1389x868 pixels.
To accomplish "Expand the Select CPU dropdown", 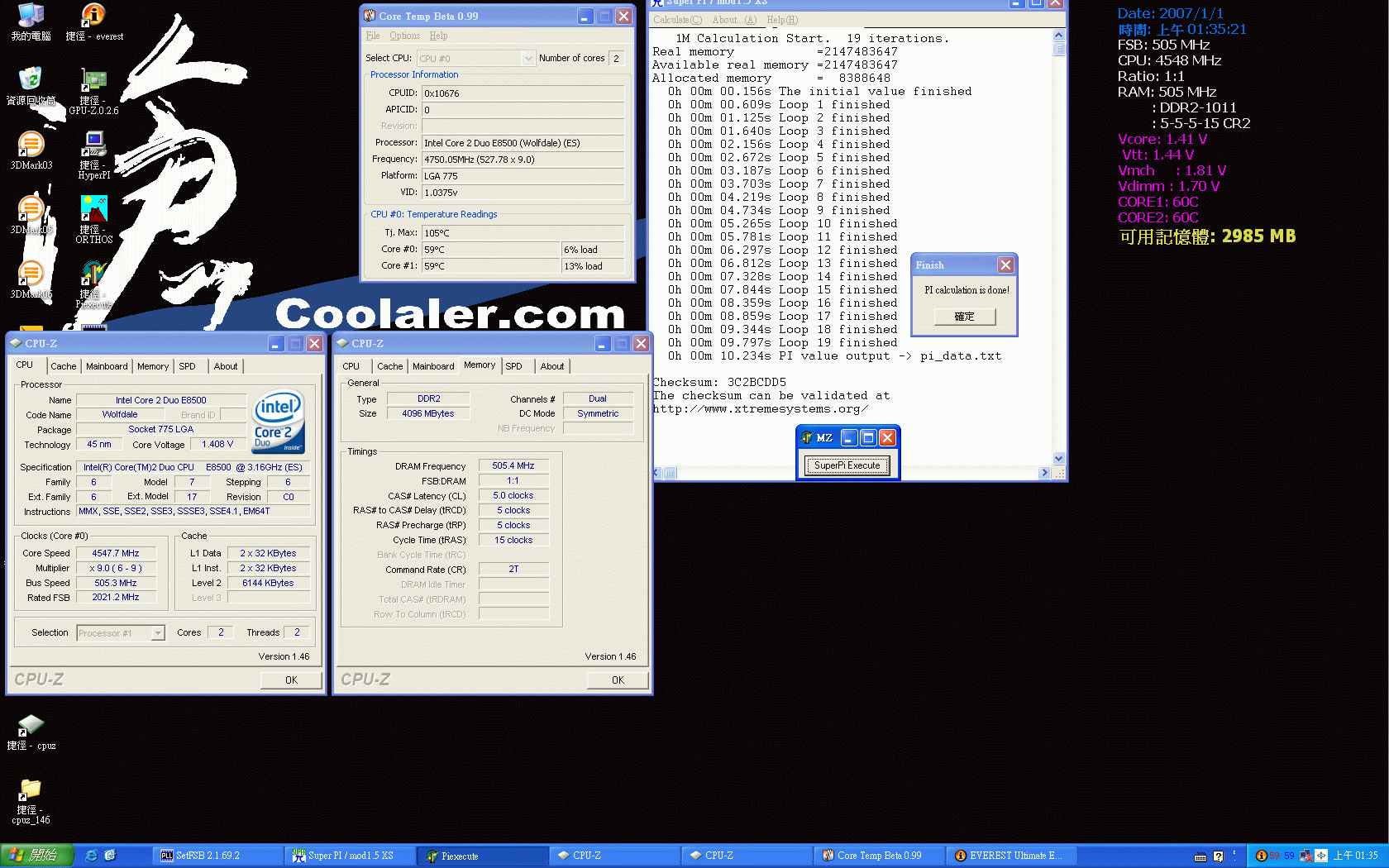I will click(x=528, y=58).
